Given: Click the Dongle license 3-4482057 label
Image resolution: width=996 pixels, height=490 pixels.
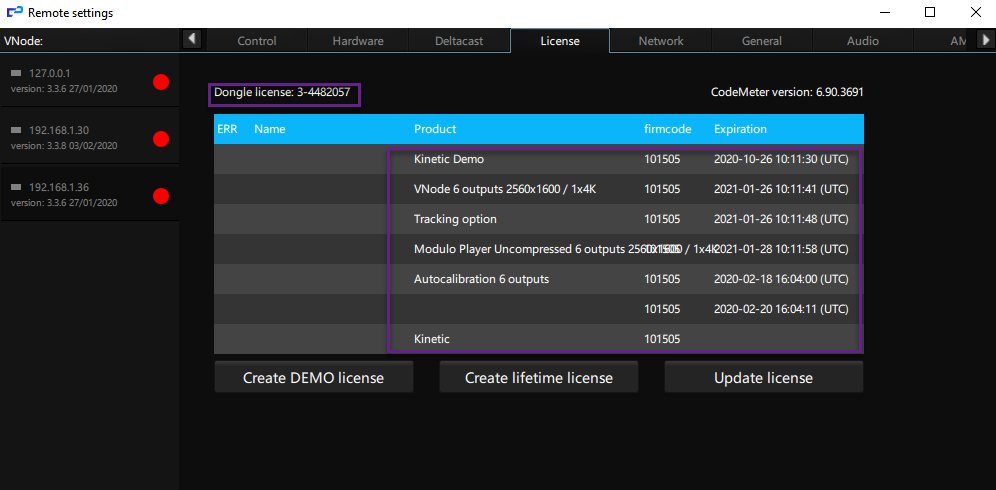Looking at the screenshot, I should pyautogui.click(x=282, y=92).
